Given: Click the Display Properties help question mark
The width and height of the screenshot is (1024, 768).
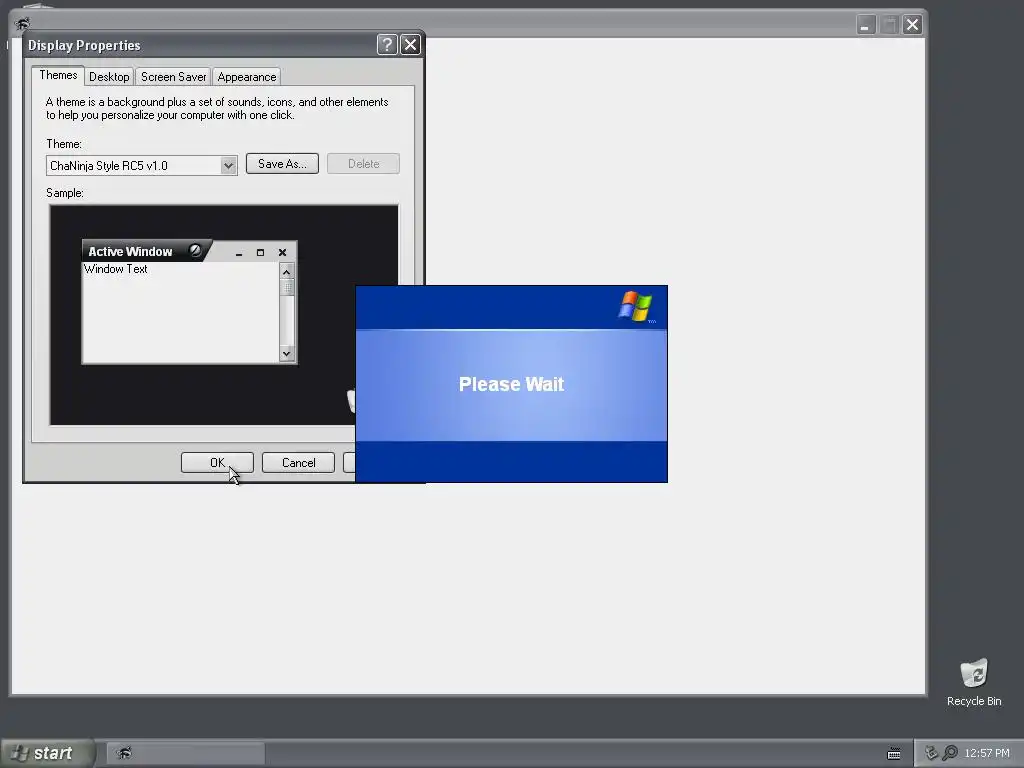Looking at the screenshot, I should pos(387,44).
